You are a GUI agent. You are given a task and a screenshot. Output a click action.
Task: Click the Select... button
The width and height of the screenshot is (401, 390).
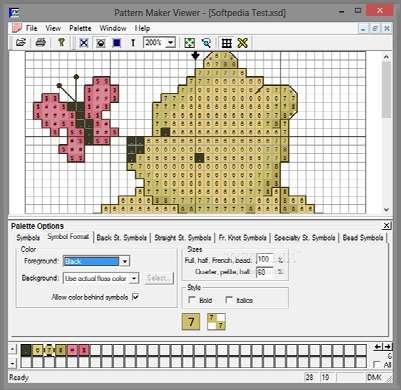click(159, 278)
